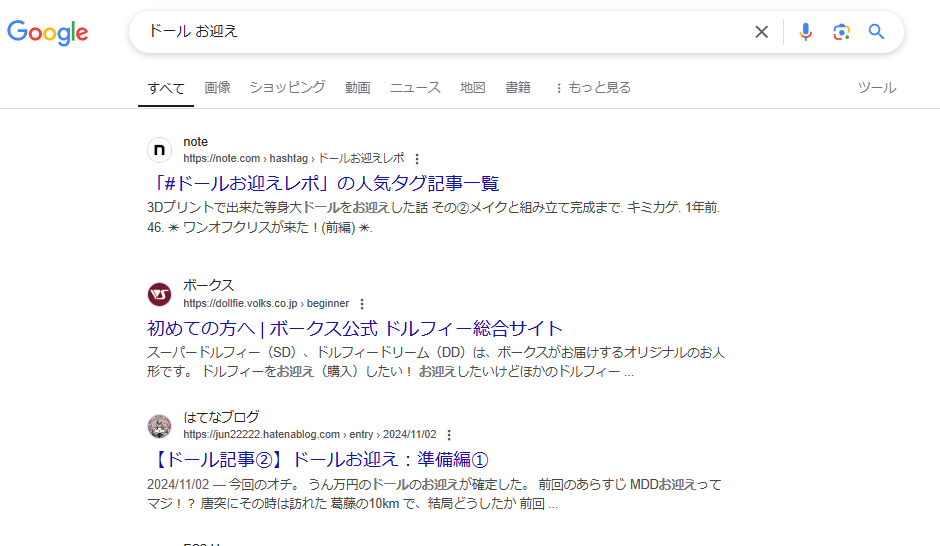
Task: Switch to the 動画 tab
Action: (x=357, y=88)
